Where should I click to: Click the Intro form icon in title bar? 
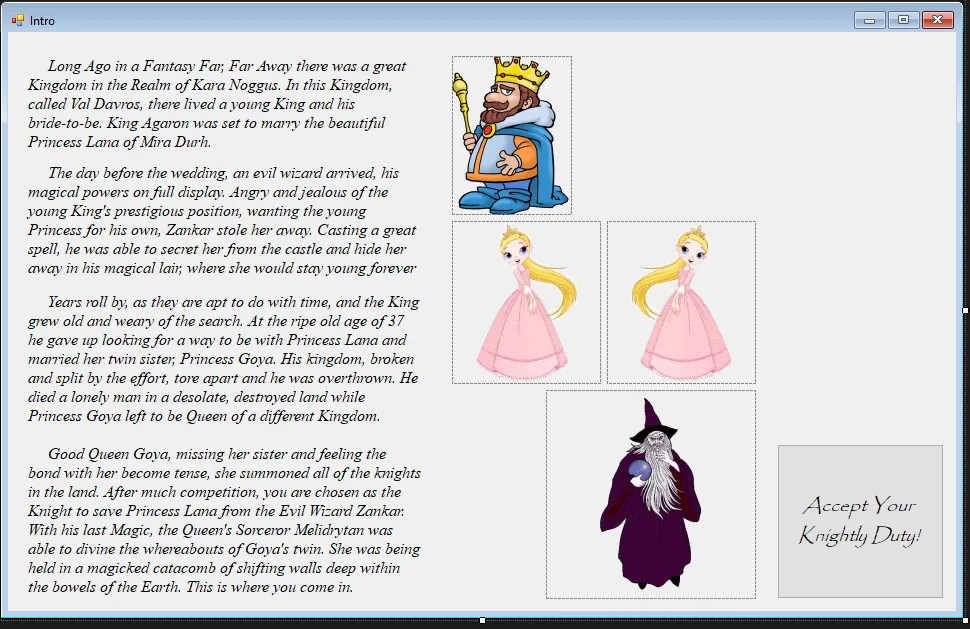(x=17, y=20)
